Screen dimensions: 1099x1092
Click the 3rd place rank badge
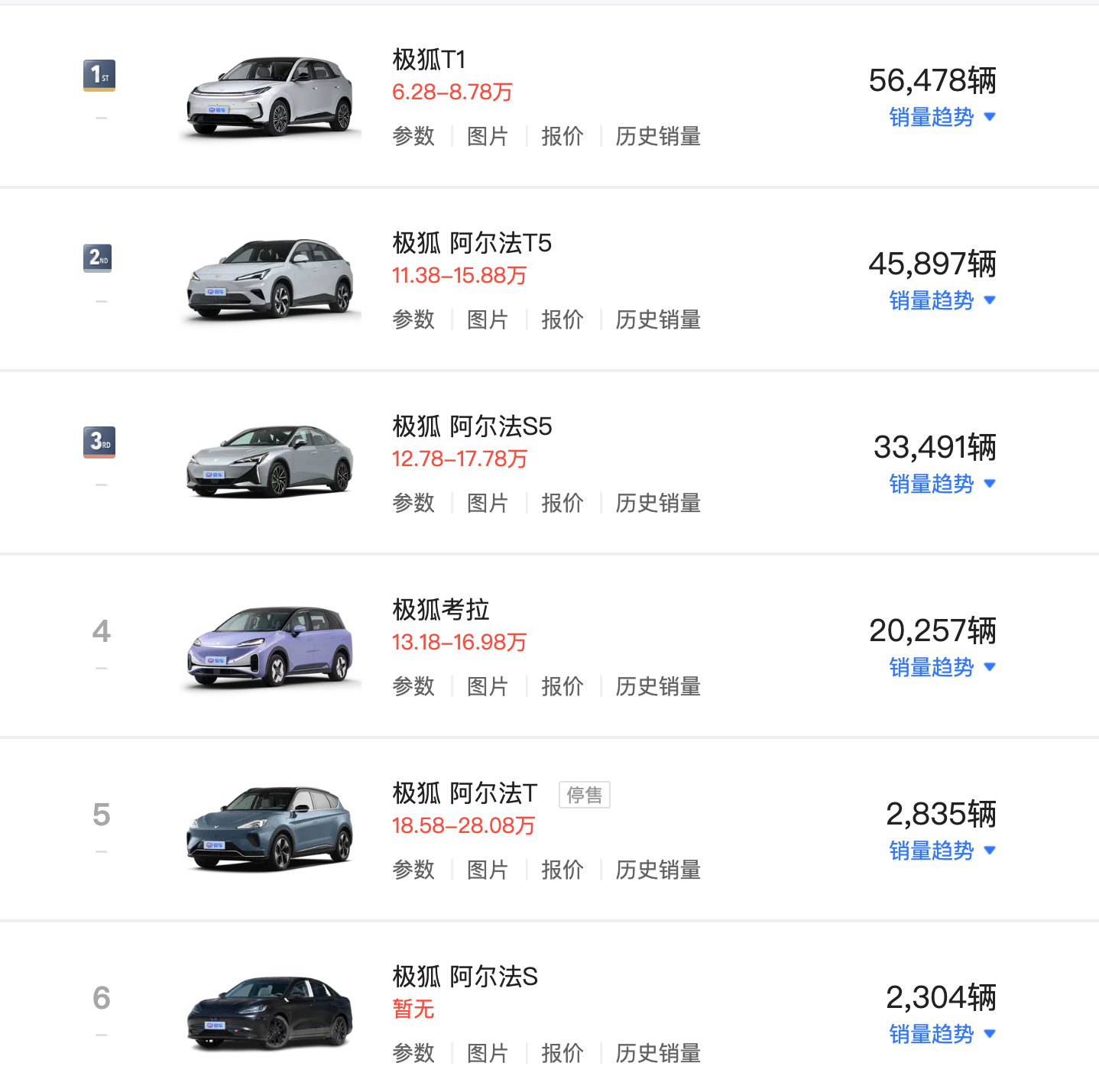point(99,442)
